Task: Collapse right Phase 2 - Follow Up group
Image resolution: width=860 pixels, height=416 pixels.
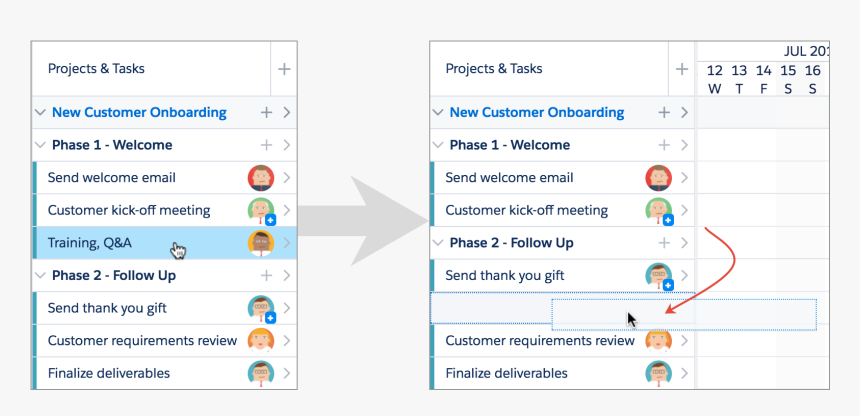Action: click(x=438, y=243)
